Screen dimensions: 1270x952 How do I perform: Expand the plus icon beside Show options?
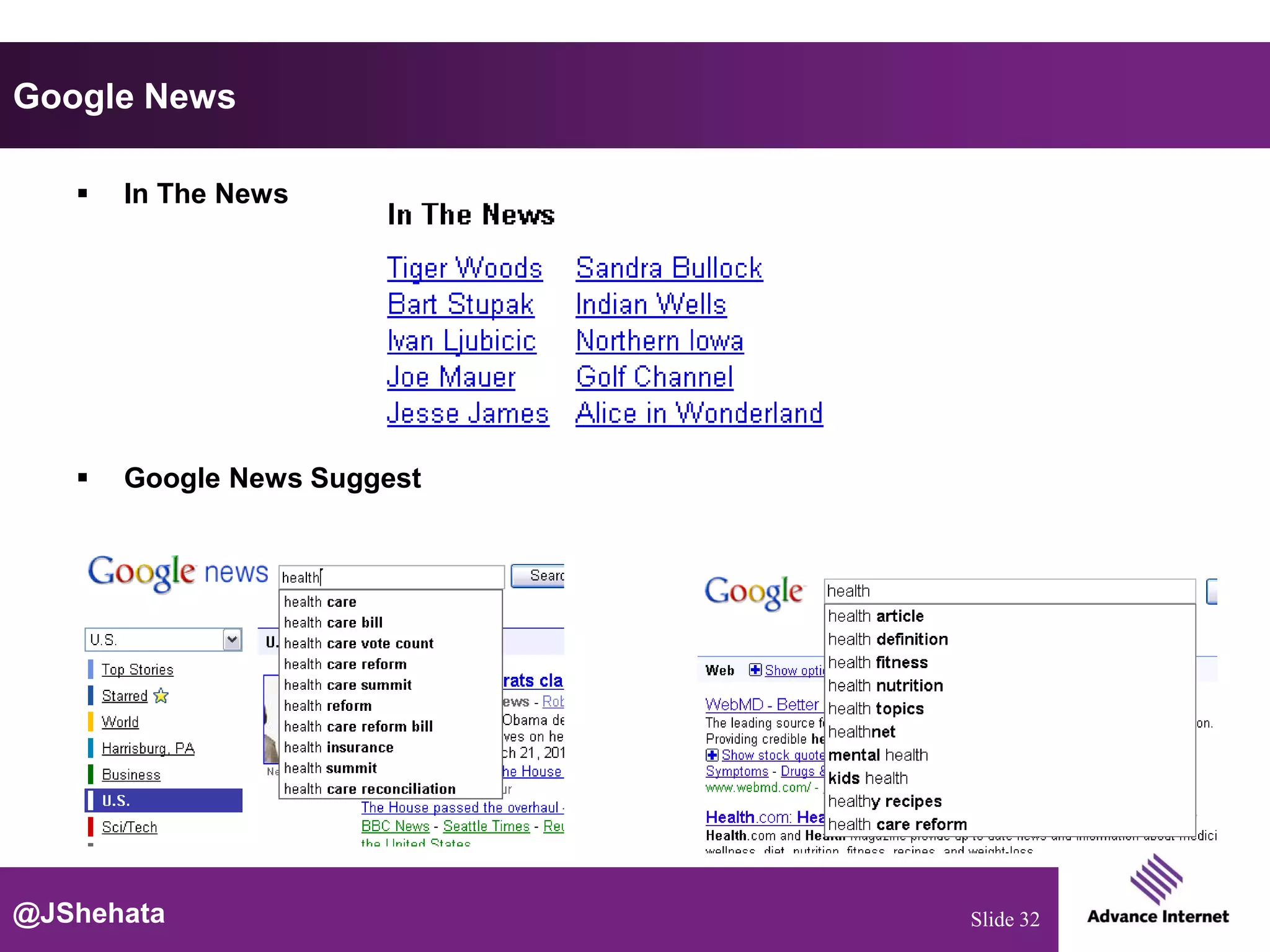755,669
